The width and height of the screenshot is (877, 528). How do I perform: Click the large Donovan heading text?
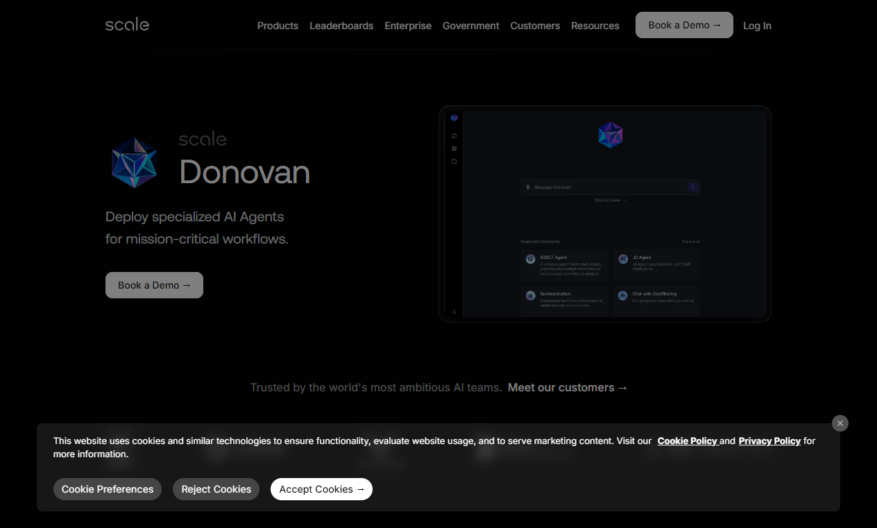coord(244,172)
